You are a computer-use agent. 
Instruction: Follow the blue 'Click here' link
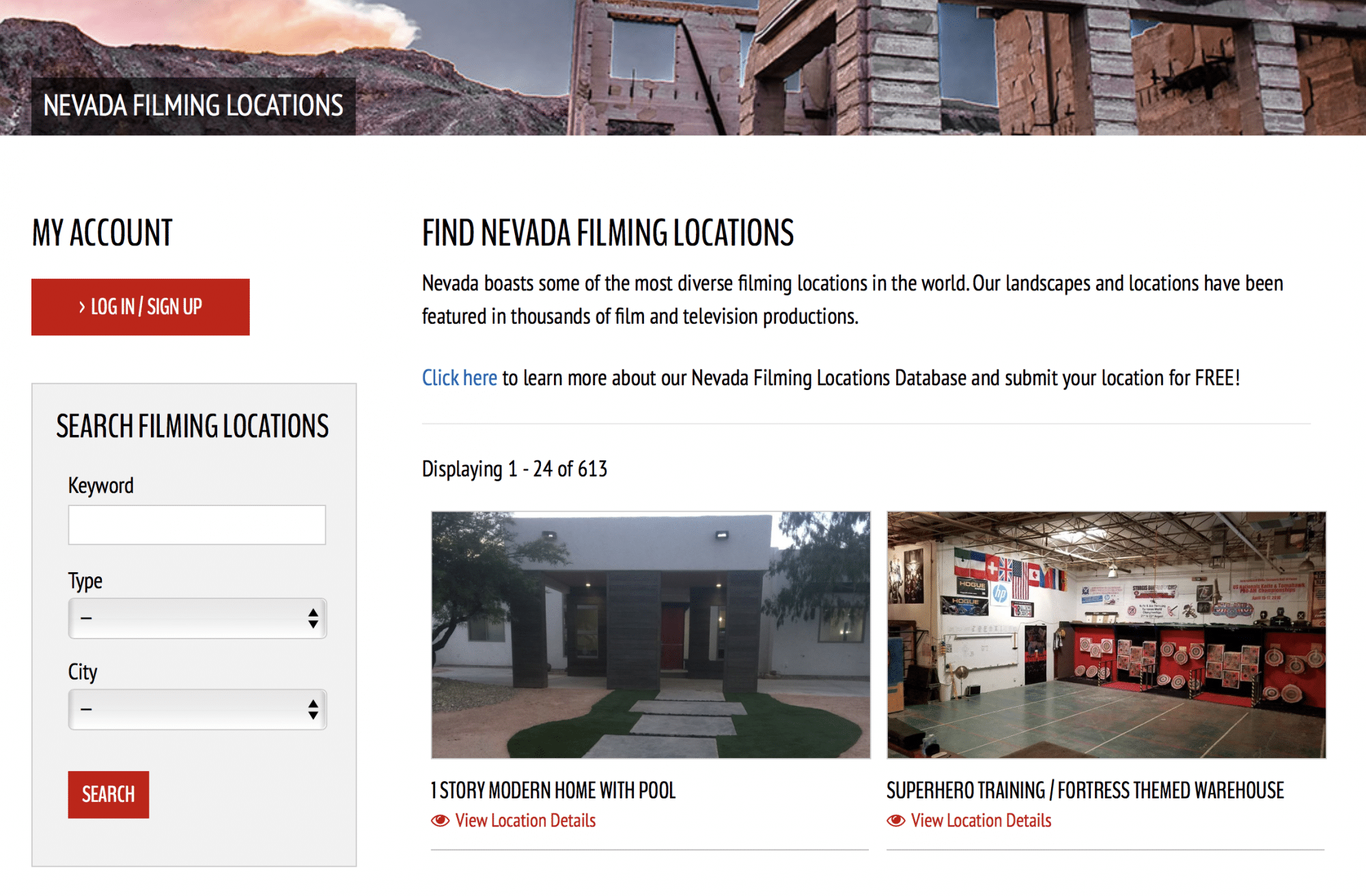tap(459, 378)
